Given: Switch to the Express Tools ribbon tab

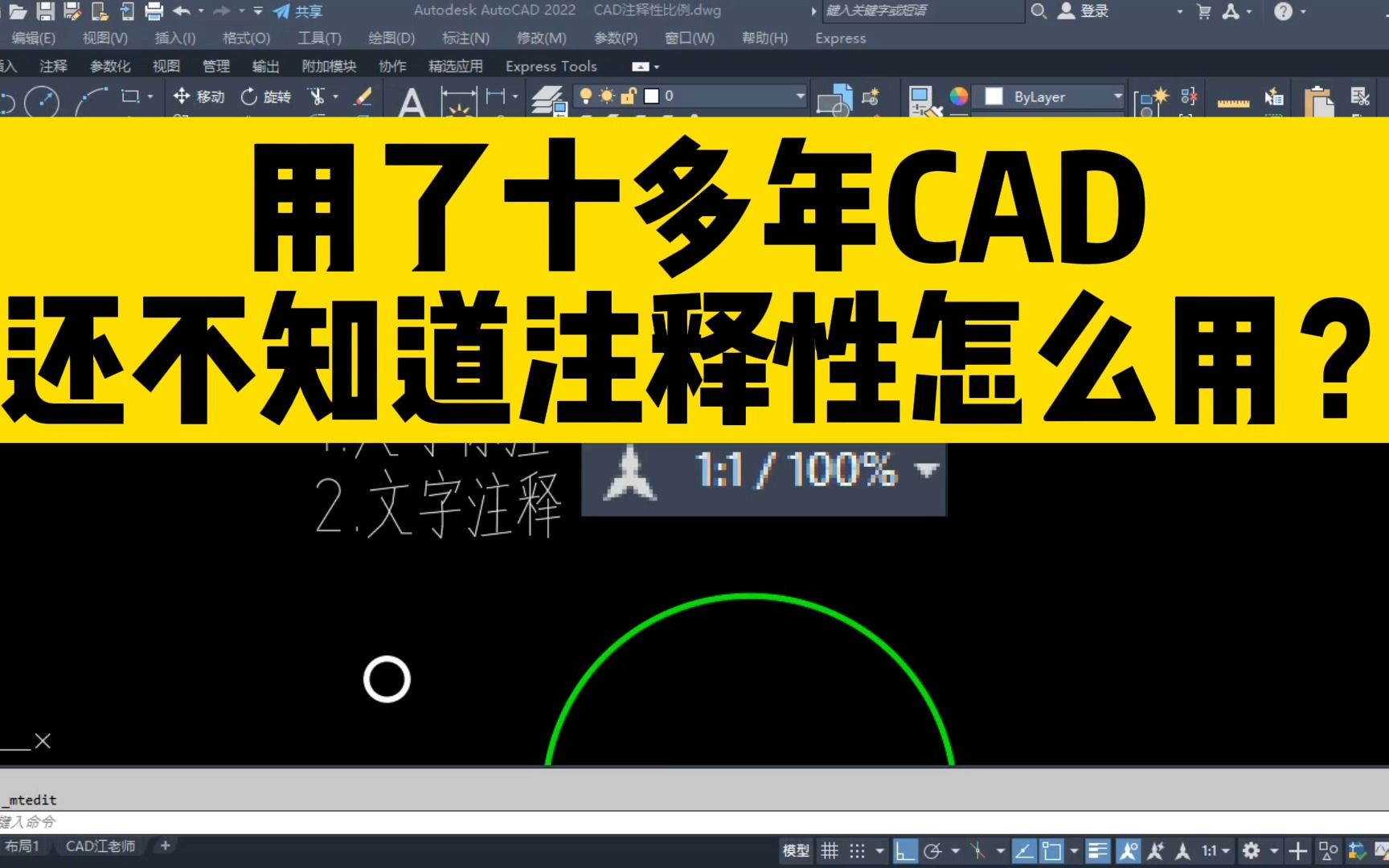Looking at the screenshot, I should point(551,66).
